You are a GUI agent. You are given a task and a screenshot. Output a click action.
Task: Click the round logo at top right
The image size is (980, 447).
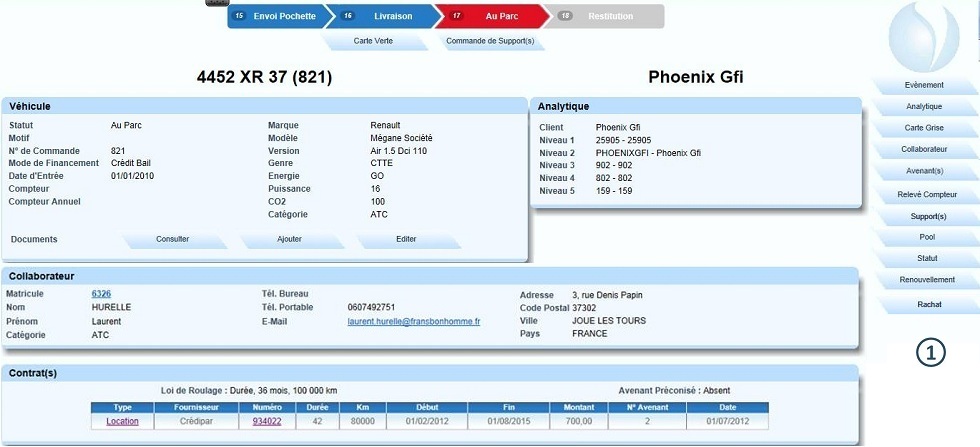(x=923, y=35)
